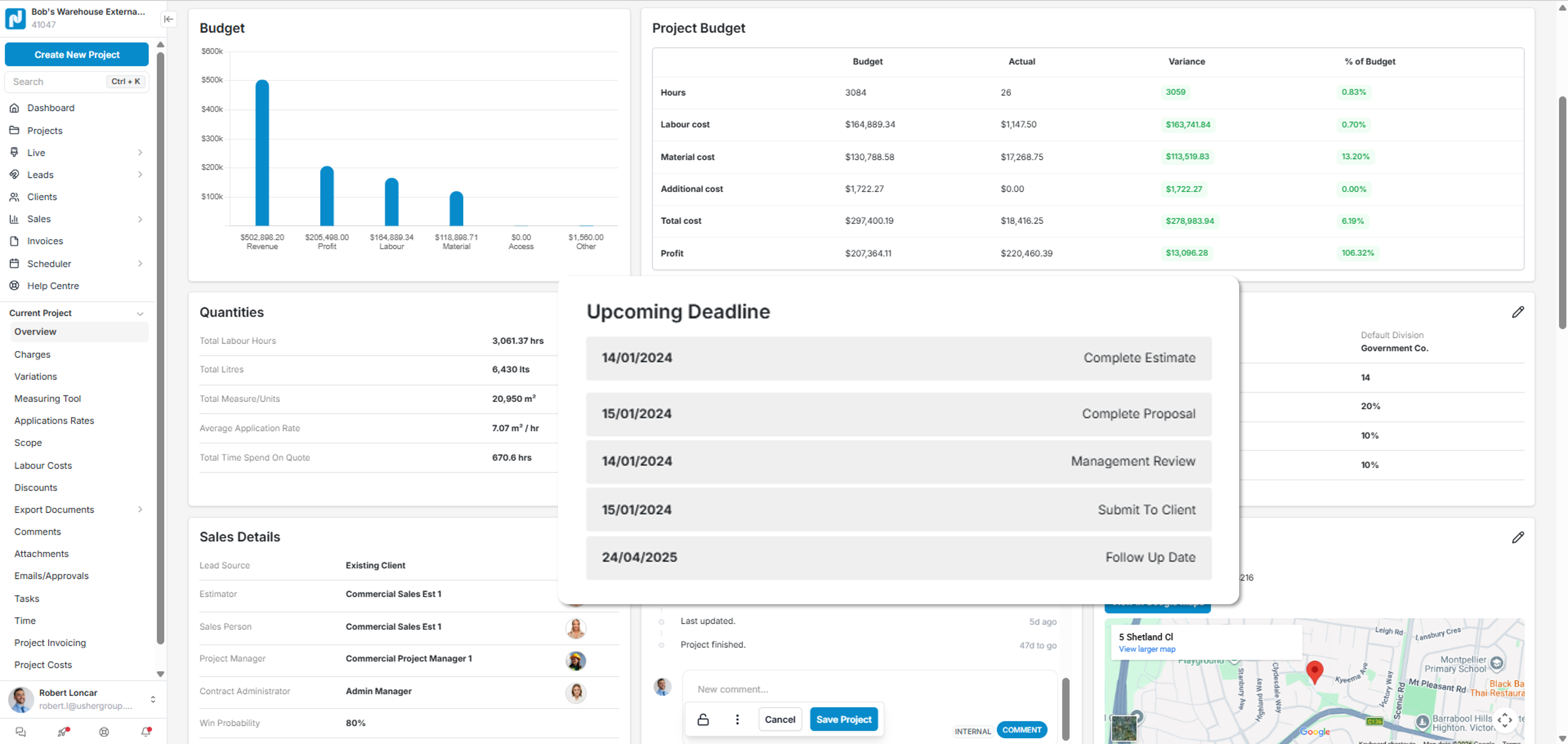Toggle the INTERNAL comment mode
The height and width of the screenshot is (744, 1568).
click(972, 731)
